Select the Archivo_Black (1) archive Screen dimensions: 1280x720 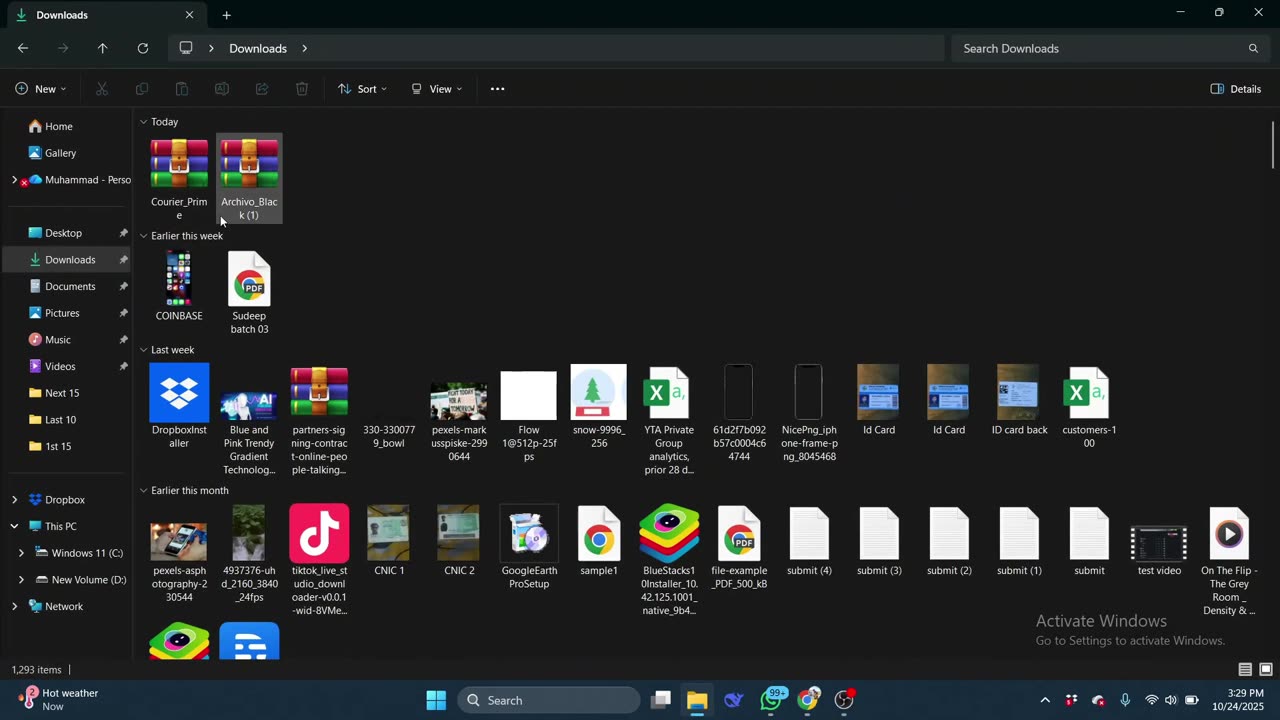(249, 179)
